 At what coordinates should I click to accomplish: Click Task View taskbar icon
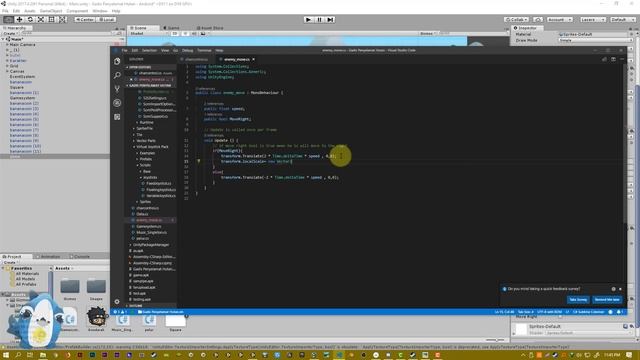(30, 355)
